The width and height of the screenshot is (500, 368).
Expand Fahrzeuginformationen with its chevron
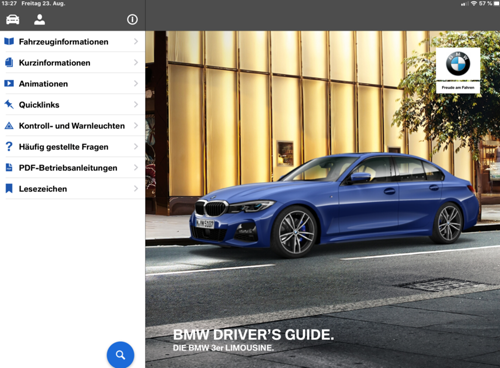click(x=136, y=41)
